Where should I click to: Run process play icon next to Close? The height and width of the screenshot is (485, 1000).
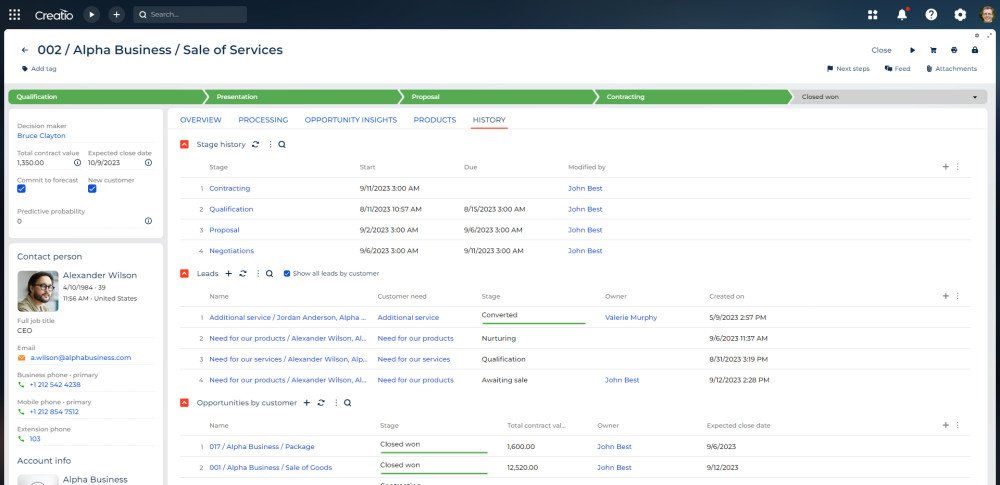pos(913,50)
